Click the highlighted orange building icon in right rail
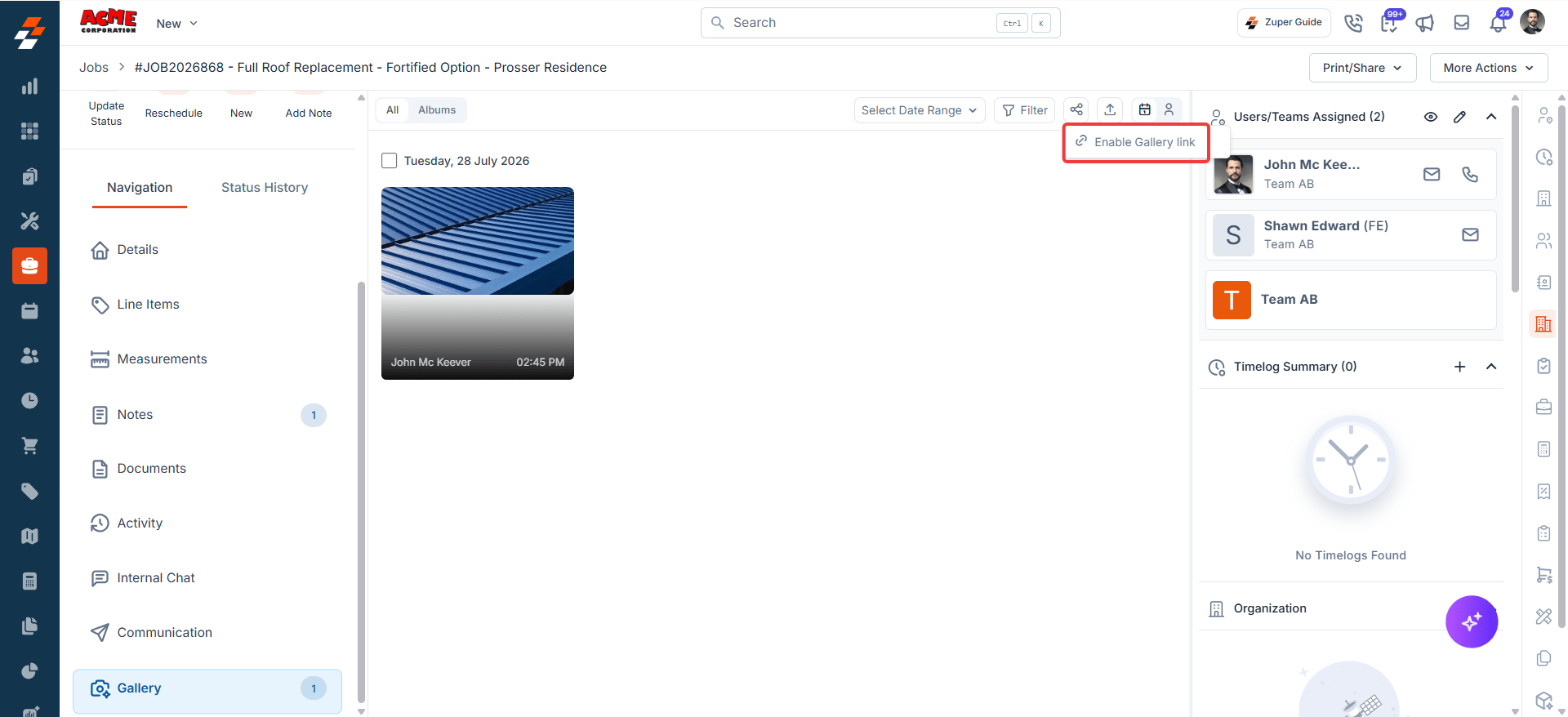The image size is (1568, 717). pyautogui.click(x=1543, y=323)
